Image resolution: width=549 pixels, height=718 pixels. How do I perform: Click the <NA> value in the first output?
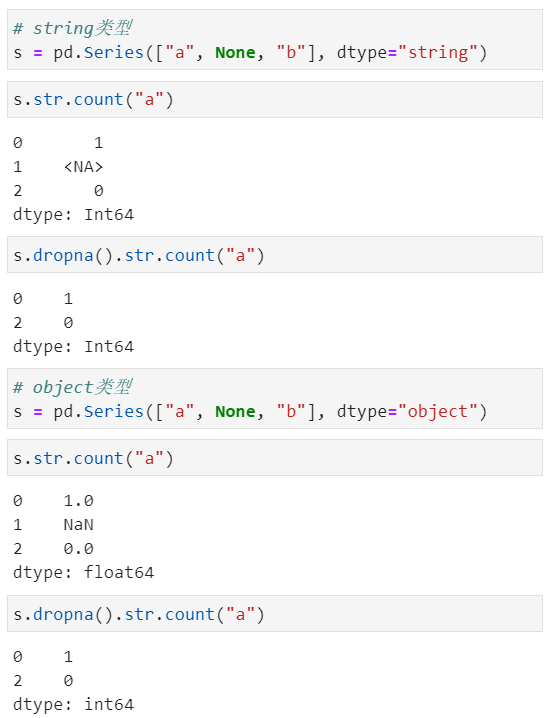coord(83,167)
